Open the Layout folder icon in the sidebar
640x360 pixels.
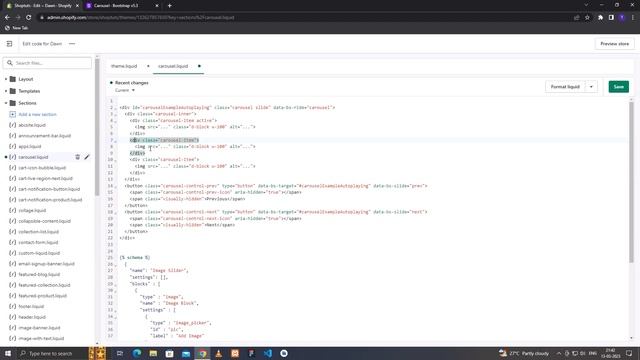(x=13, y=79)
